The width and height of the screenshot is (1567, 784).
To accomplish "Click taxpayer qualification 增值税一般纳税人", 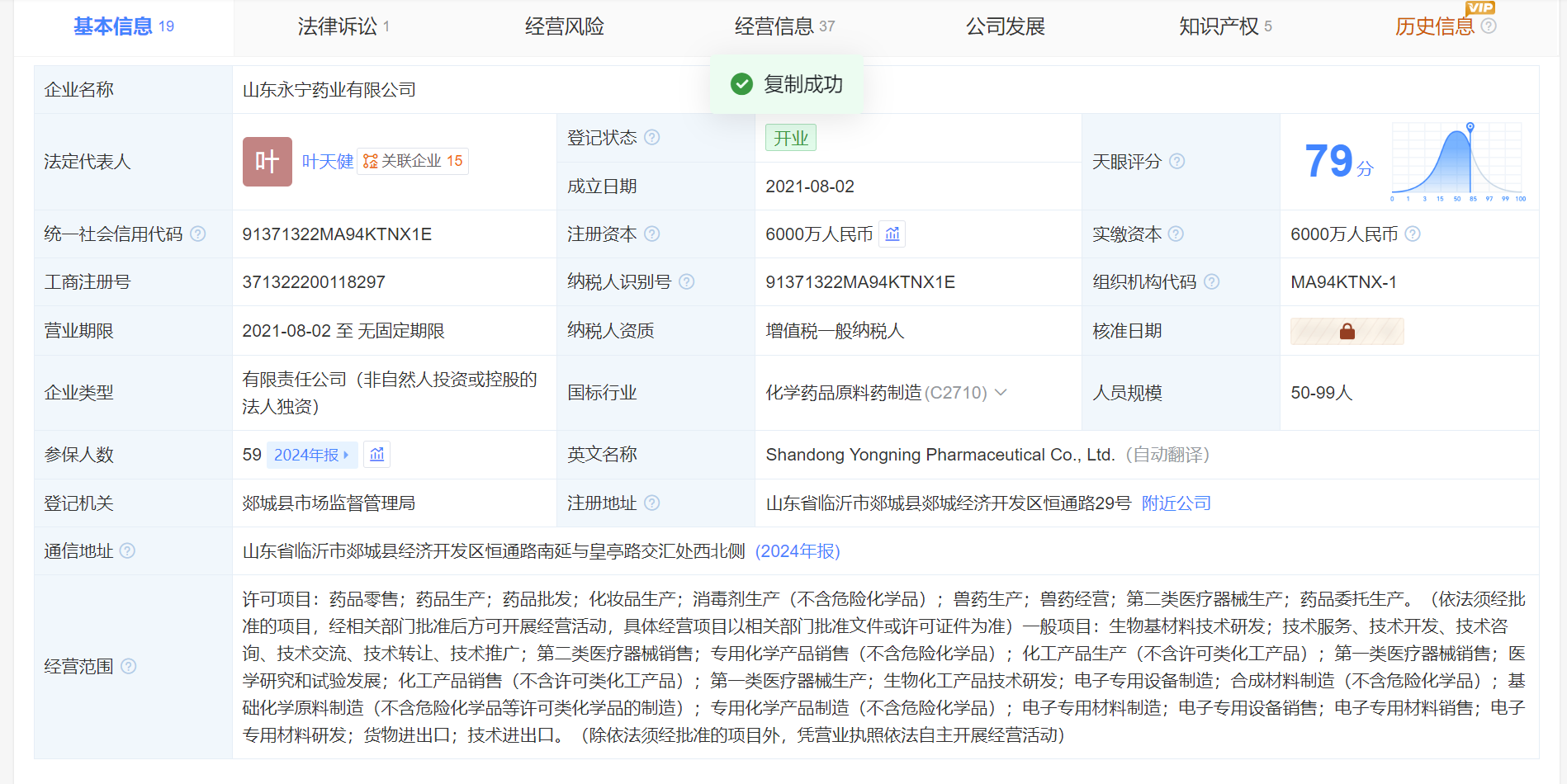I will coord(835,331).
